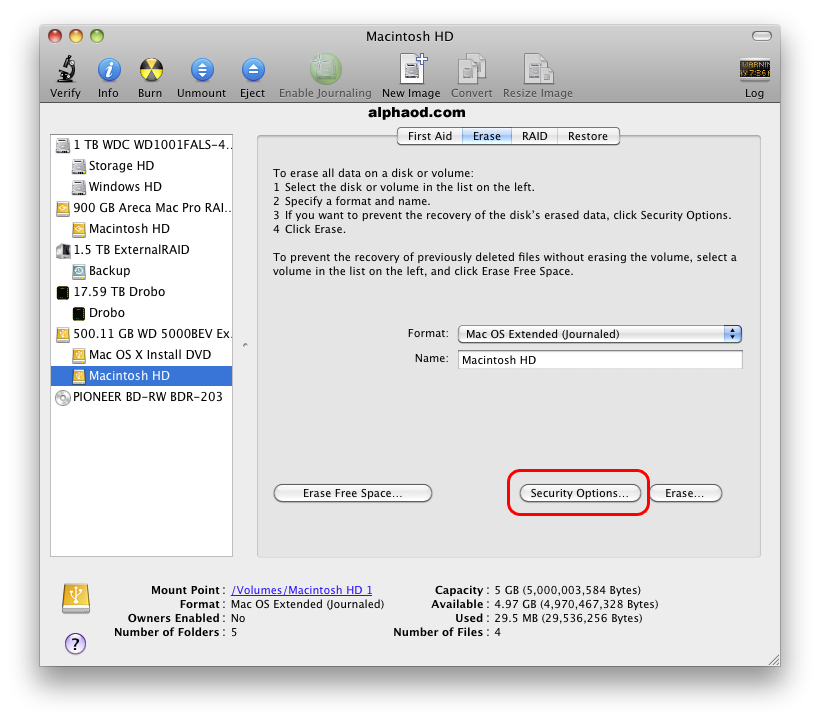Select the Drobo volume

(x=142, y=313)
